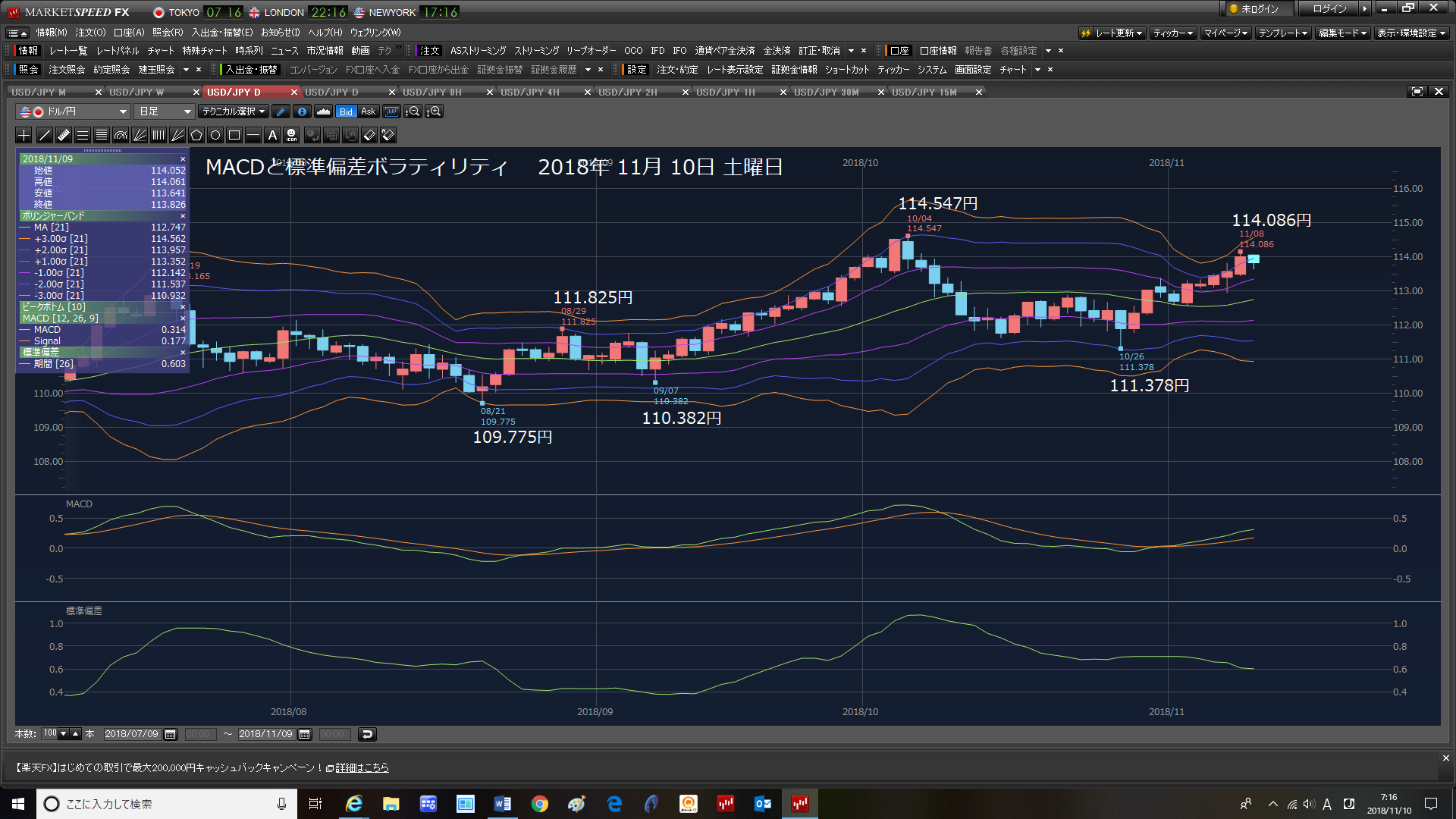Close the 標準偏差 legend section
Viewport: 1456px width, 819px height.
pyautogui.click(x=183, y=353)
